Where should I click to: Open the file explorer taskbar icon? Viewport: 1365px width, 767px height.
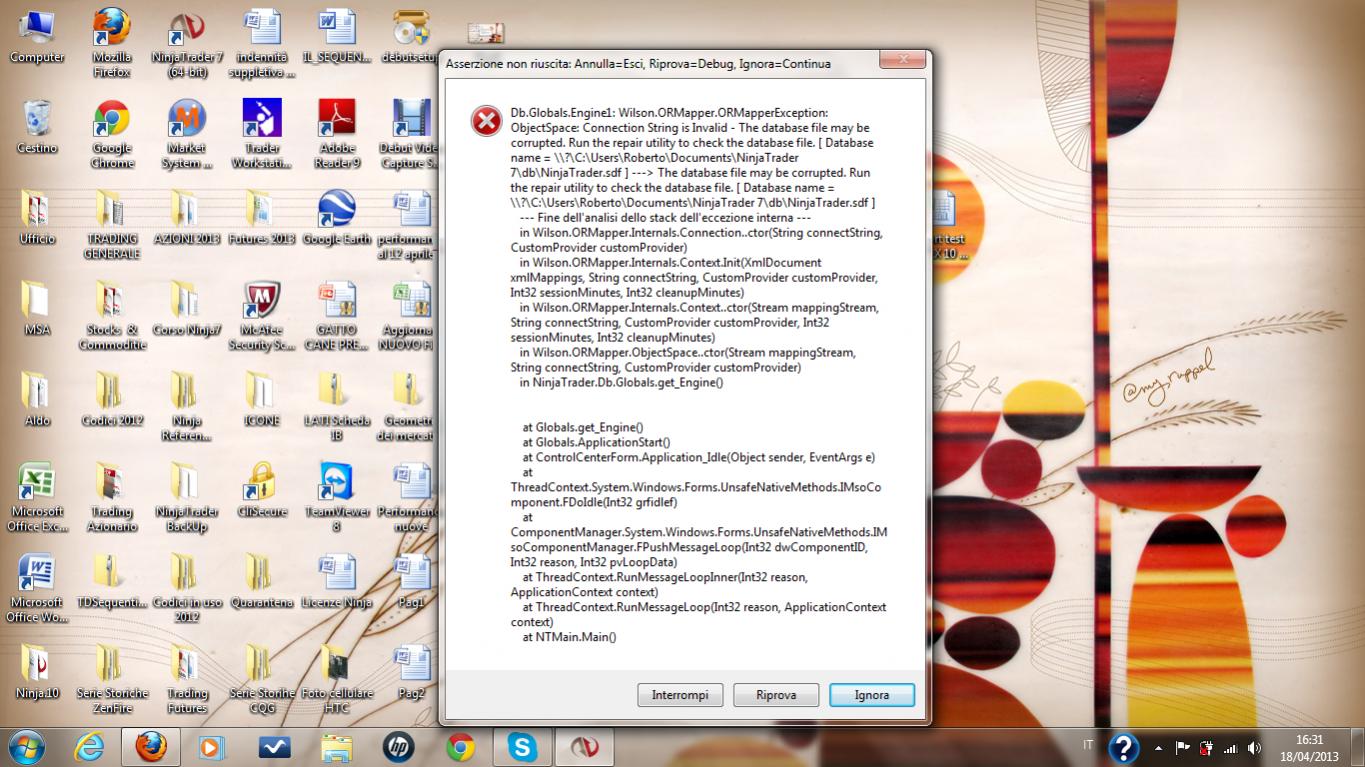point(336,746)
